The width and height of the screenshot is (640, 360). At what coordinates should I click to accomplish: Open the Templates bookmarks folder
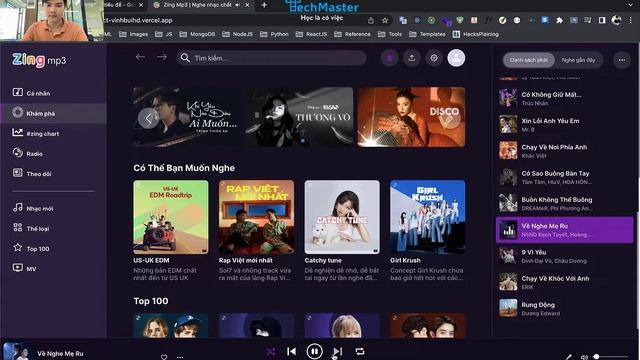427,34
